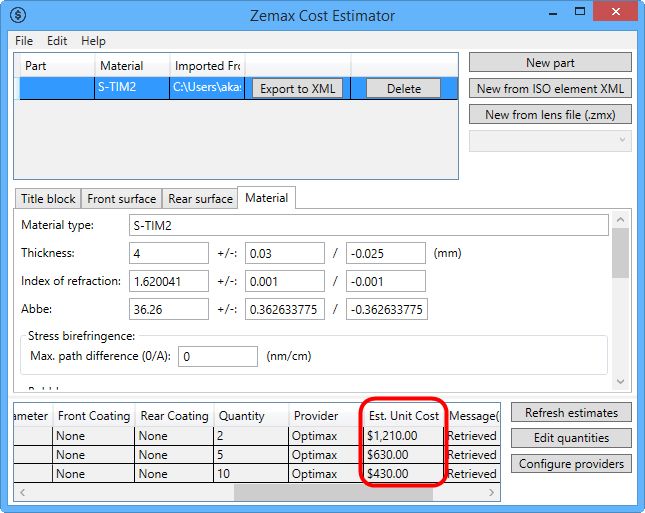This screenshot has height=513, width=645.
Task: Click the Zemax Cost Estimator app icon
Action: click(18, 15)
